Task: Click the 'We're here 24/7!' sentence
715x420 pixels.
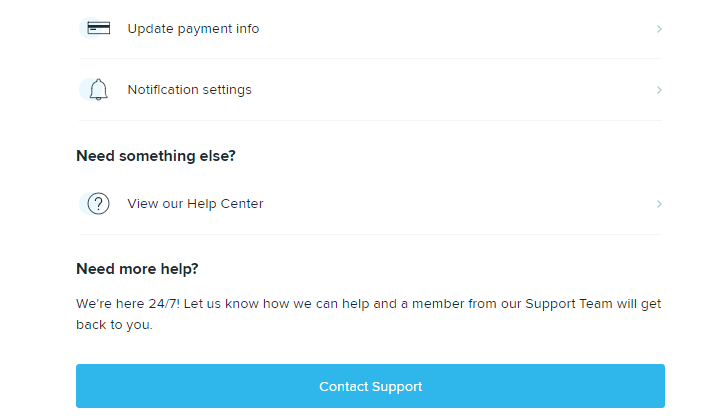Action: click(128, 304)
